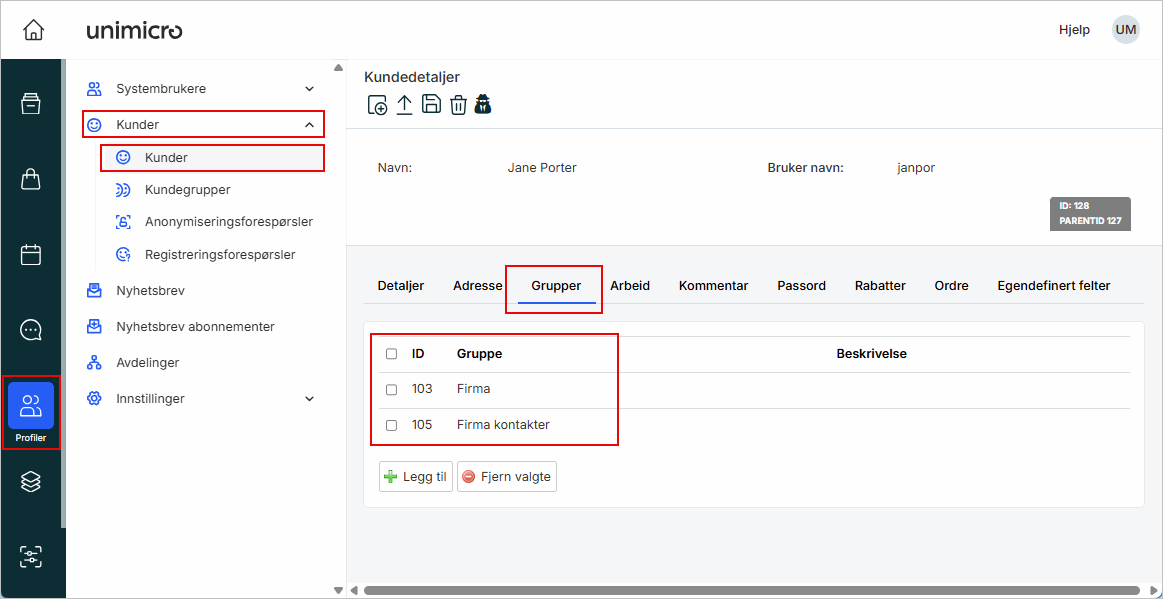Tick the checkbox for Firma kontakter
The width and height of the screenshot is (1163, 599).
392,426
